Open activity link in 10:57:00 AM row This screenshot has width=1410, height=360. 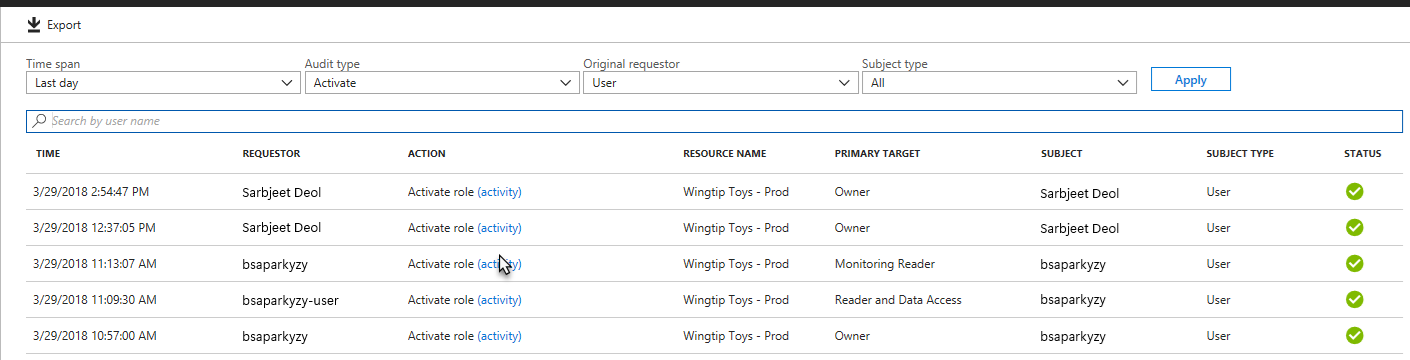pyautogui.click(x=499, y=335)
